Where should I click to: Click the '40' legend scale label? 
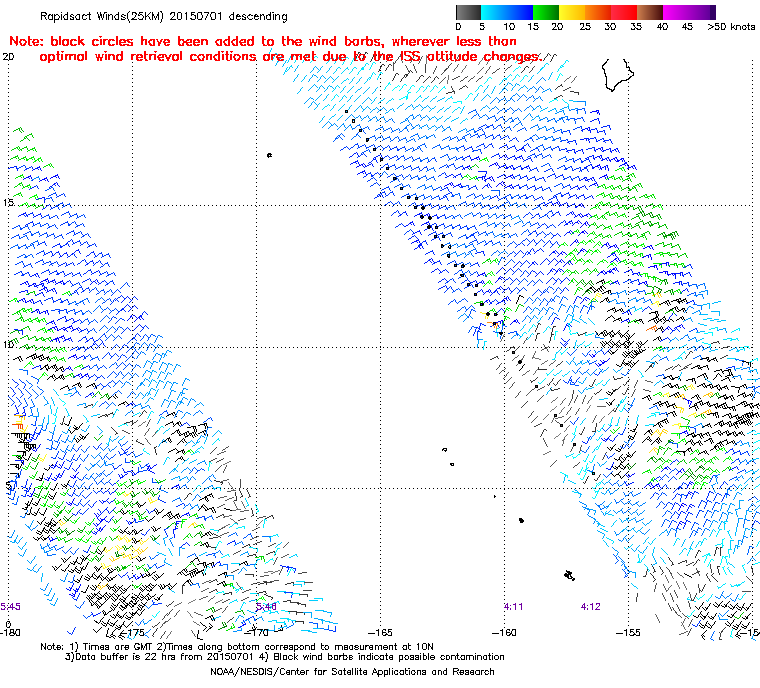point(662,27)
